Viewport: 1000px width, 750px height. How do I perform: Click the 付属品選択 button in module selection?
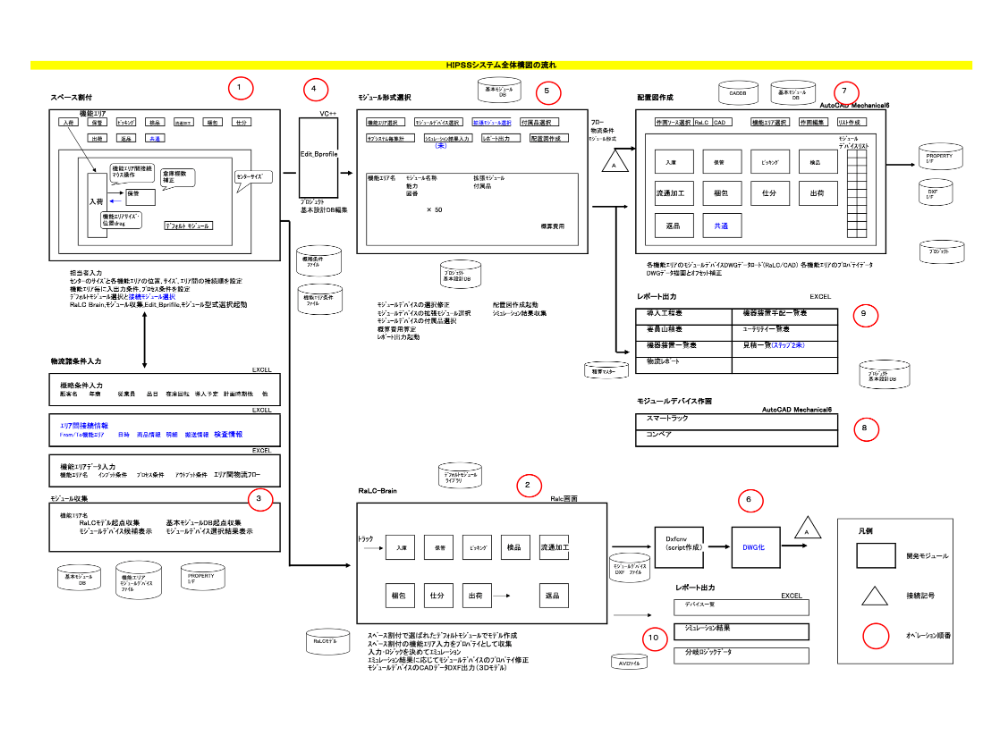coord(539,123)
